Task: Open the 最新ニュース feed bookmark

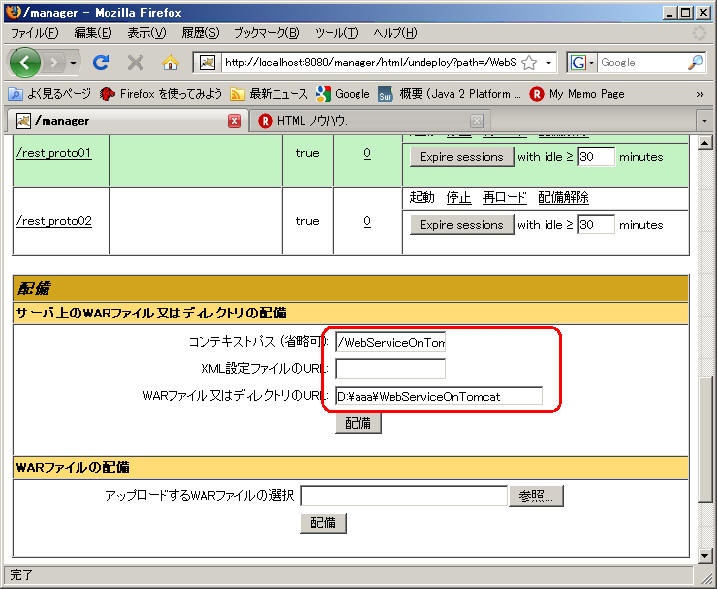Action: [269, 94]
